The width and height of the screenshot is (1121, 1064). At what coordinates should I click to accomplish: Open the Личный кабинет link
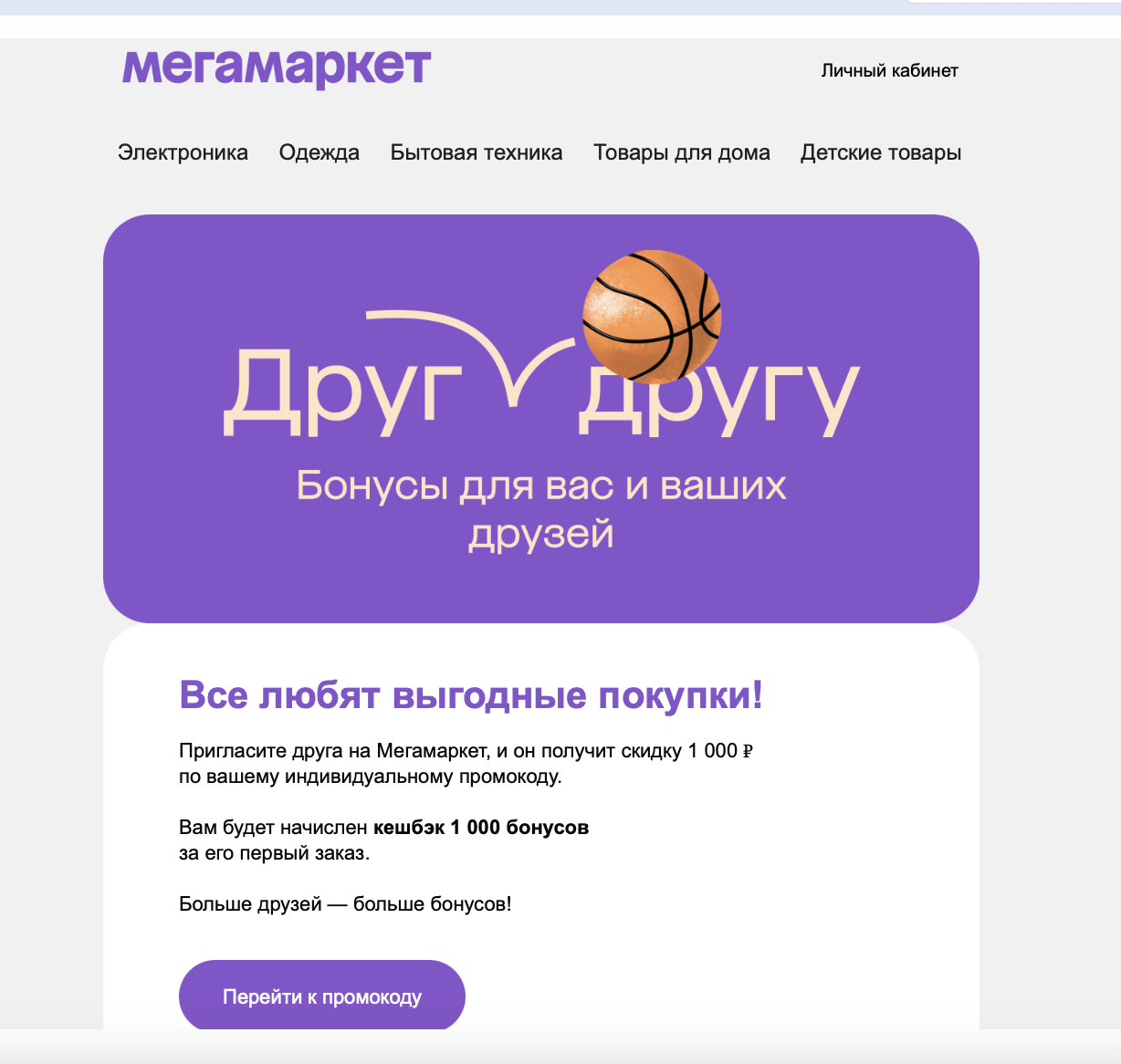889,70
